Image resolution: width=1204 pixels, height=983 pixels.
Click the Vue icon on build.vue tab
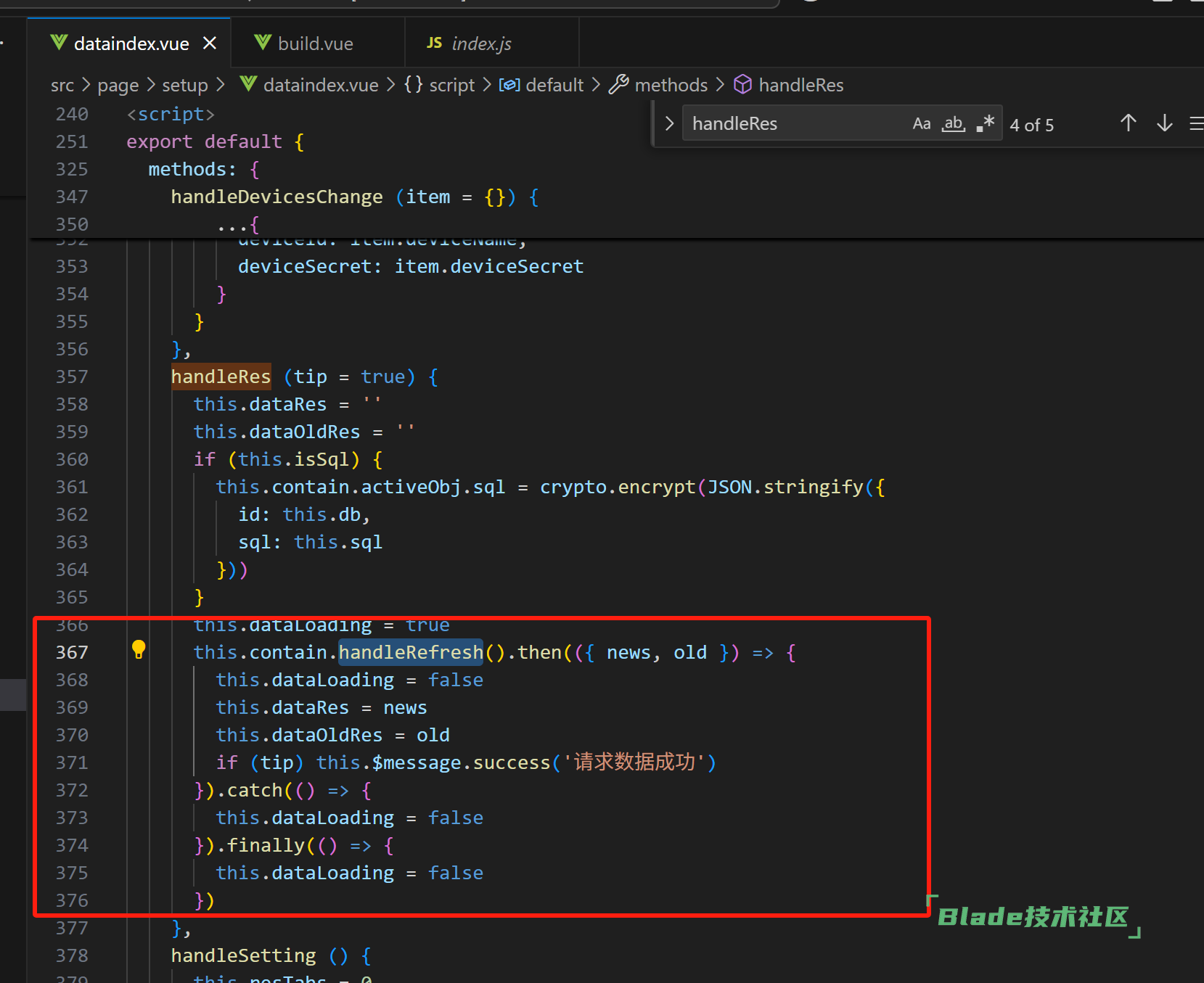(263, 43)
